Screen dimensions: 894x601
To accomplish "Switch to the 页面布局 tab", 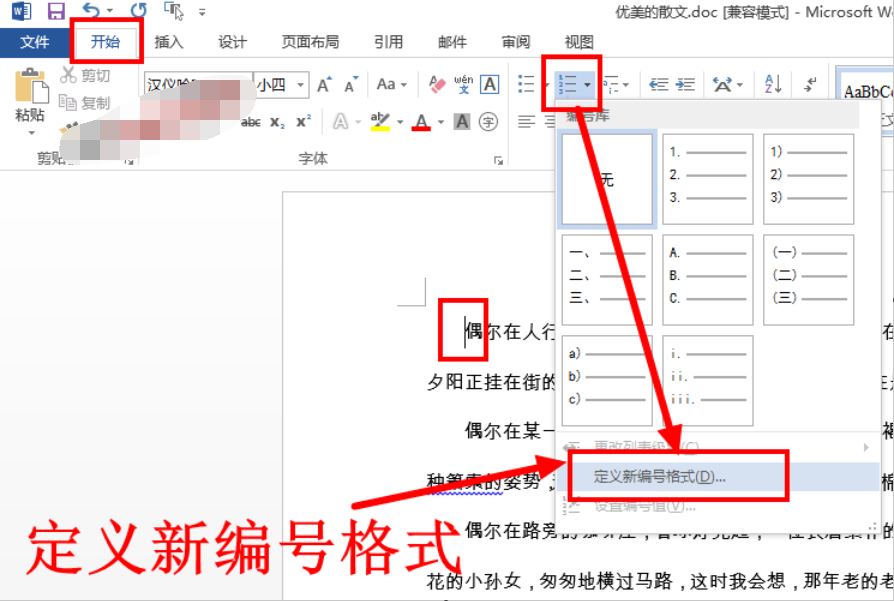I will click(310, 42).
